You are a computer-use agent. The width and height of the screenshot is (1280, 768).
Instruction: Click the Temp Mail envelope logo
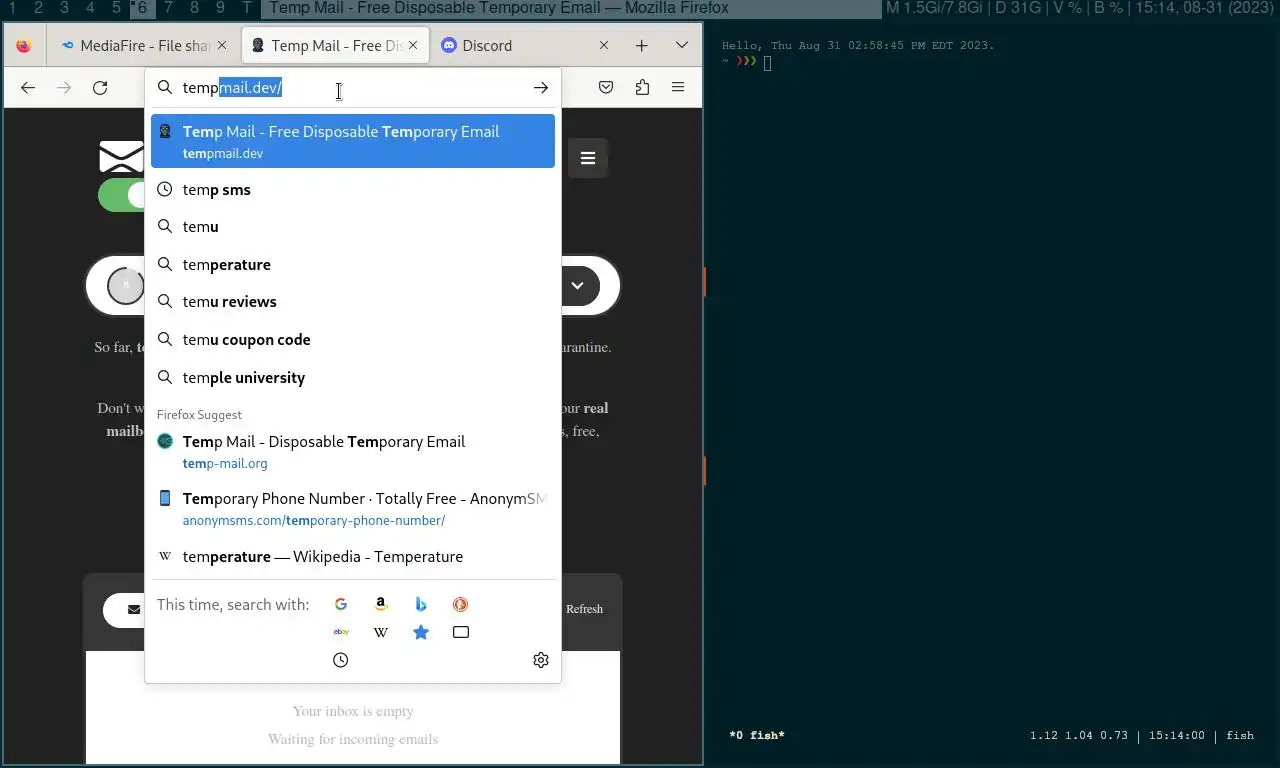tap(121, 157)
